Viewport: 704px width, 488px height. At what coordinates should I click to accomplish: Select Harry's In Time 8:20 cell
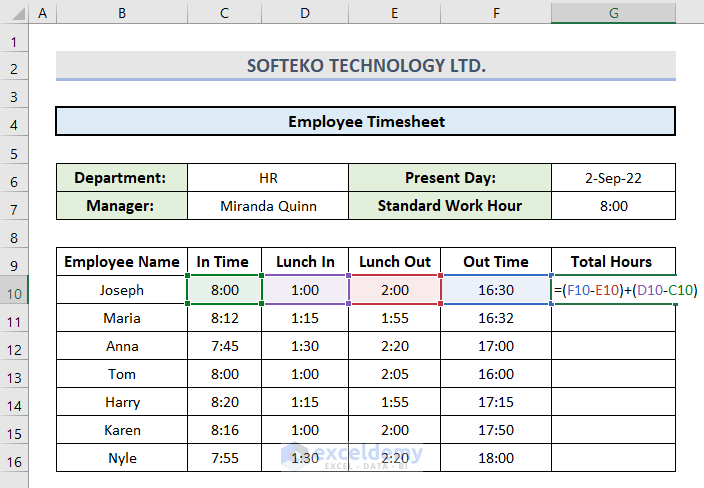click(x=224, y=402)
